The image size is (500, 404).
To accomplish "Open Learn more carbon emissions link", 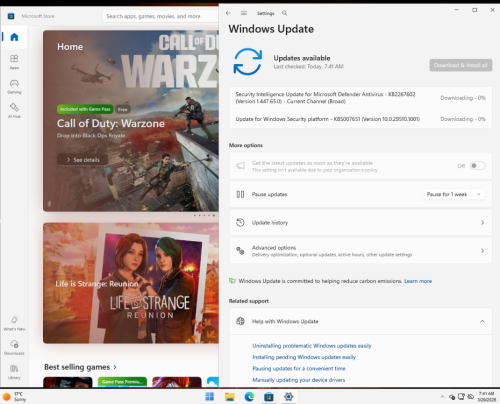I will pyautogui.click(x=418, y=281).
